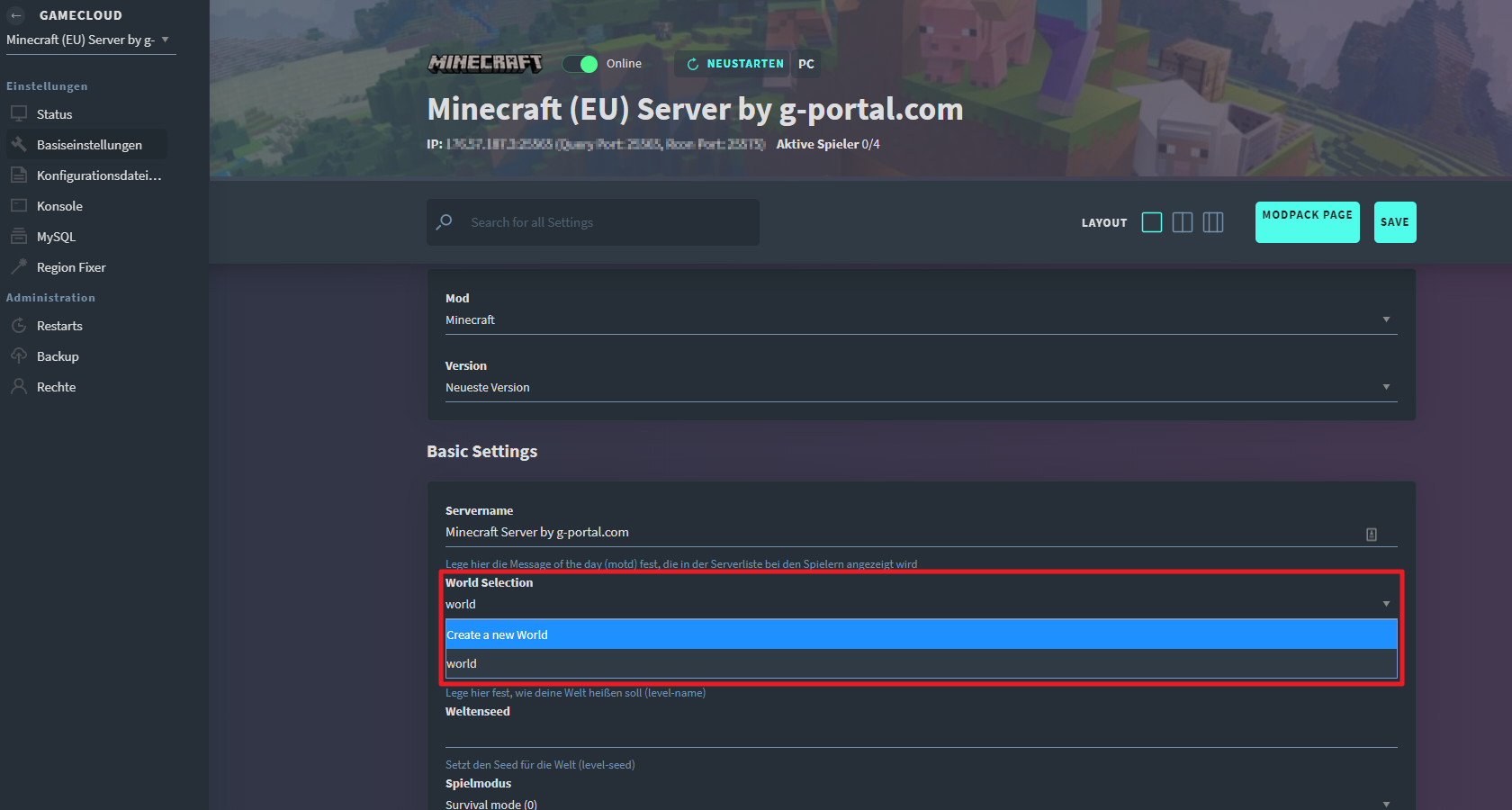Open the MODPACK PAGE
The width and height of the screenshot is (1512, 810).
(1307, 222)
